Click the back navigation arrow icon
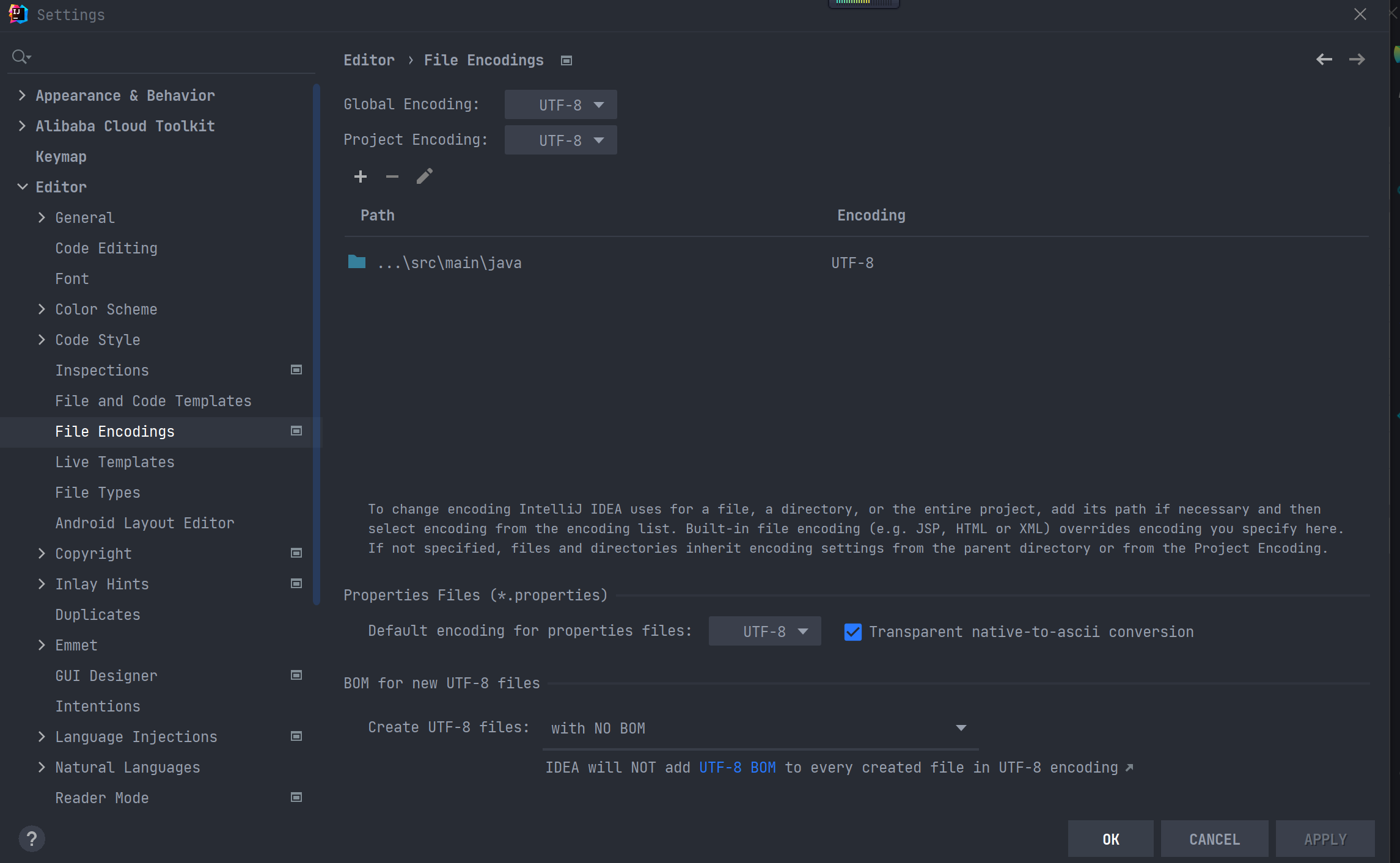Image resolution: width=1400 pixels, height=863 pixels. 1324,59
